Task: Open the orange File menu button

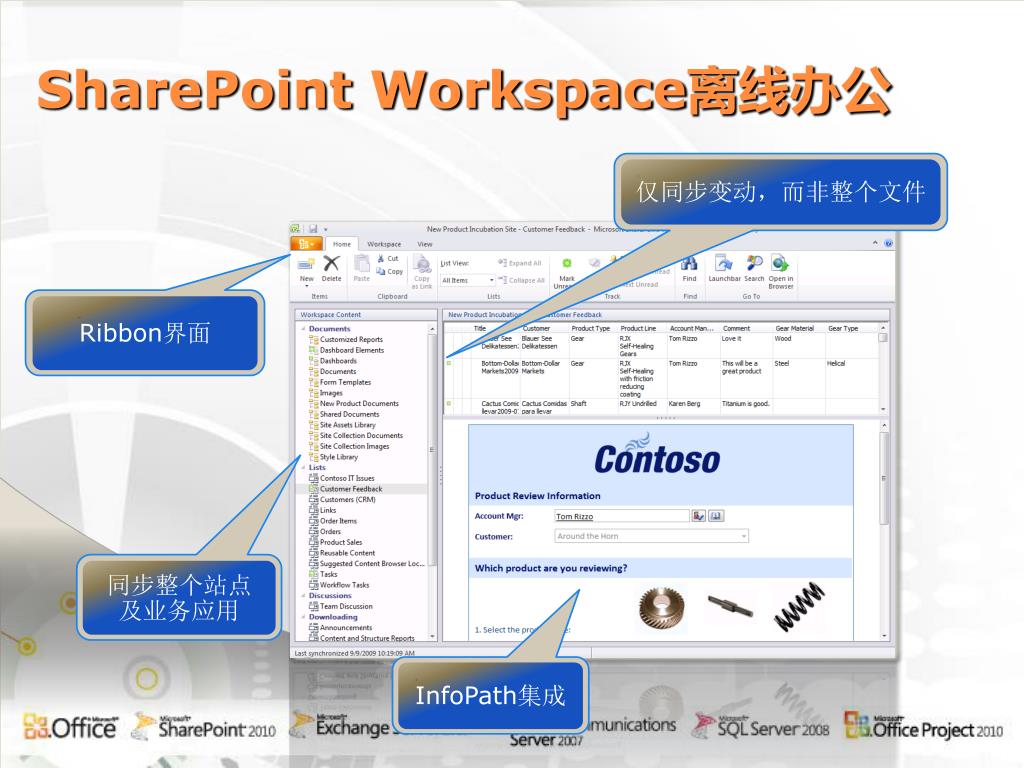Action: 306,244
